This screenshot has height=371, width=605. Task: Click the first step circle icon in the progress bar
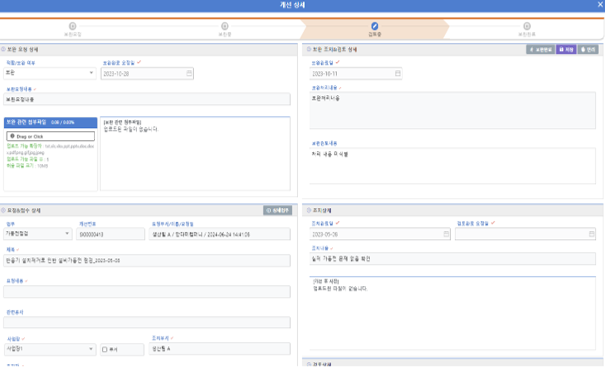pyautogui.click(x=73, y=26)
